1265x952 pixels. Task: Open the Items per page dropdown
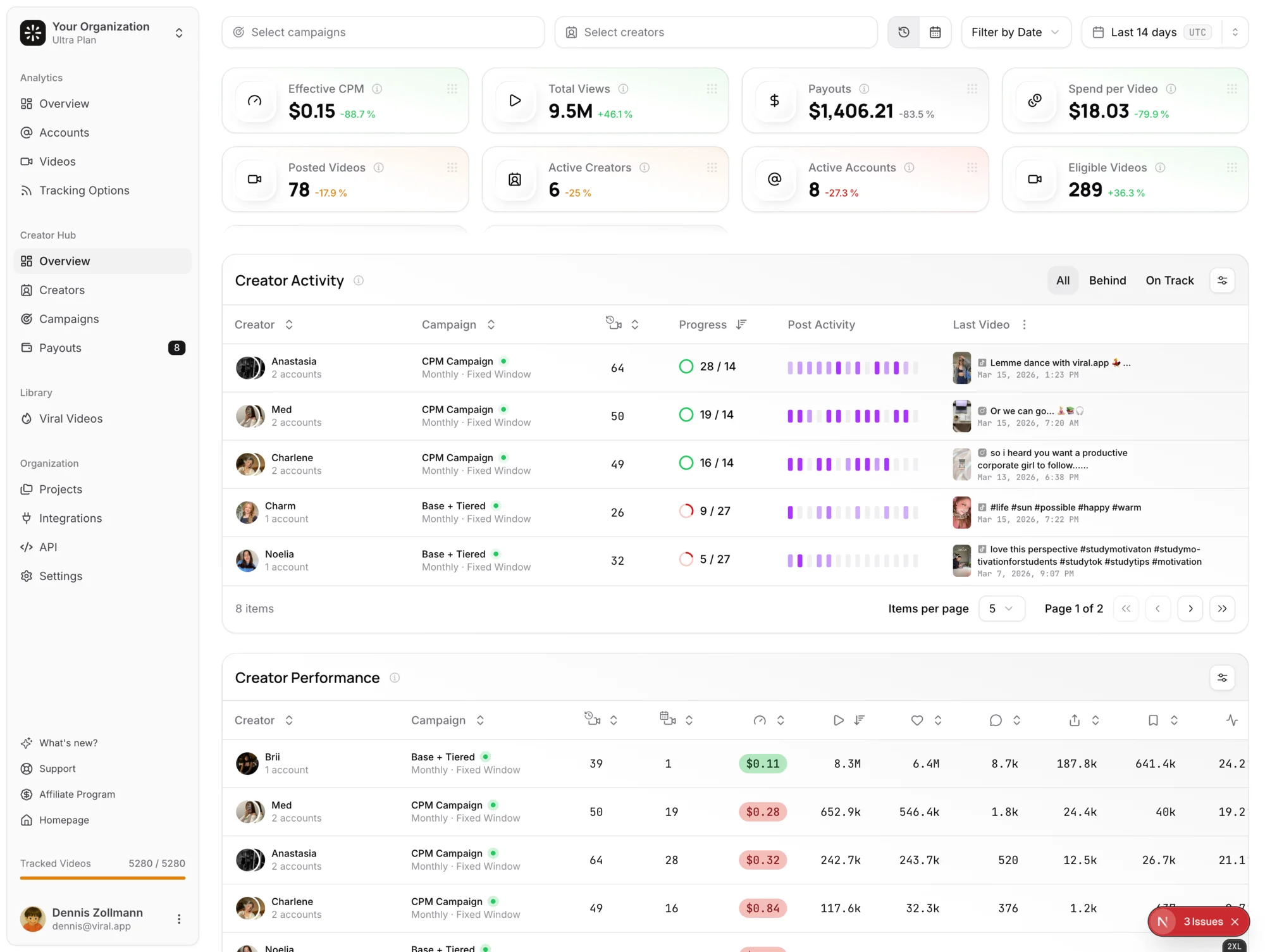pos(1001,608)
